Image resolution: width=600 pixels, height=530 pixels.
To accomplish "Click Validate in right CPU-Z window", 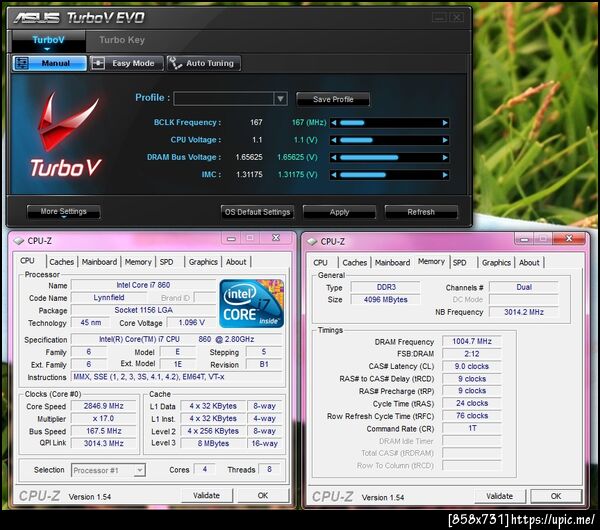I will (x=500, y=496).
